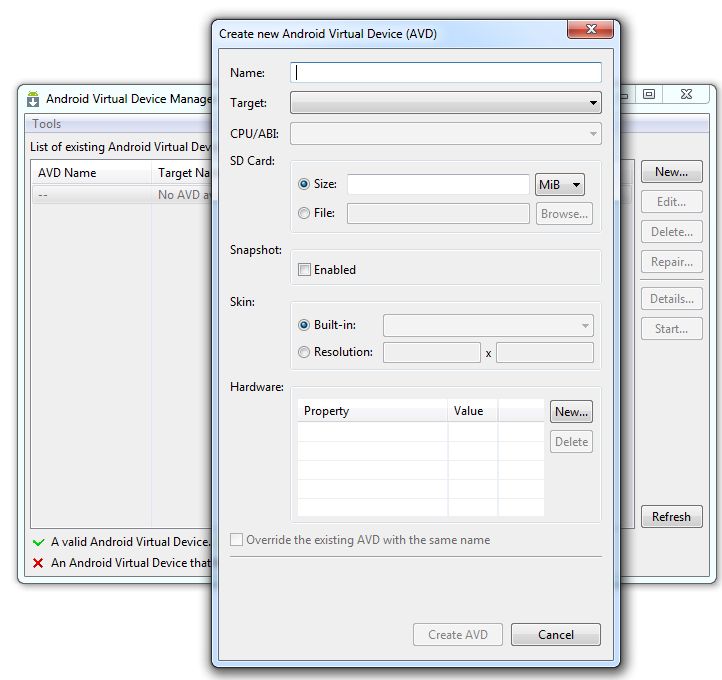Open the MiB size unit dropdown
The height and width of the screenshot is (680, 722).
click(559, 185)
